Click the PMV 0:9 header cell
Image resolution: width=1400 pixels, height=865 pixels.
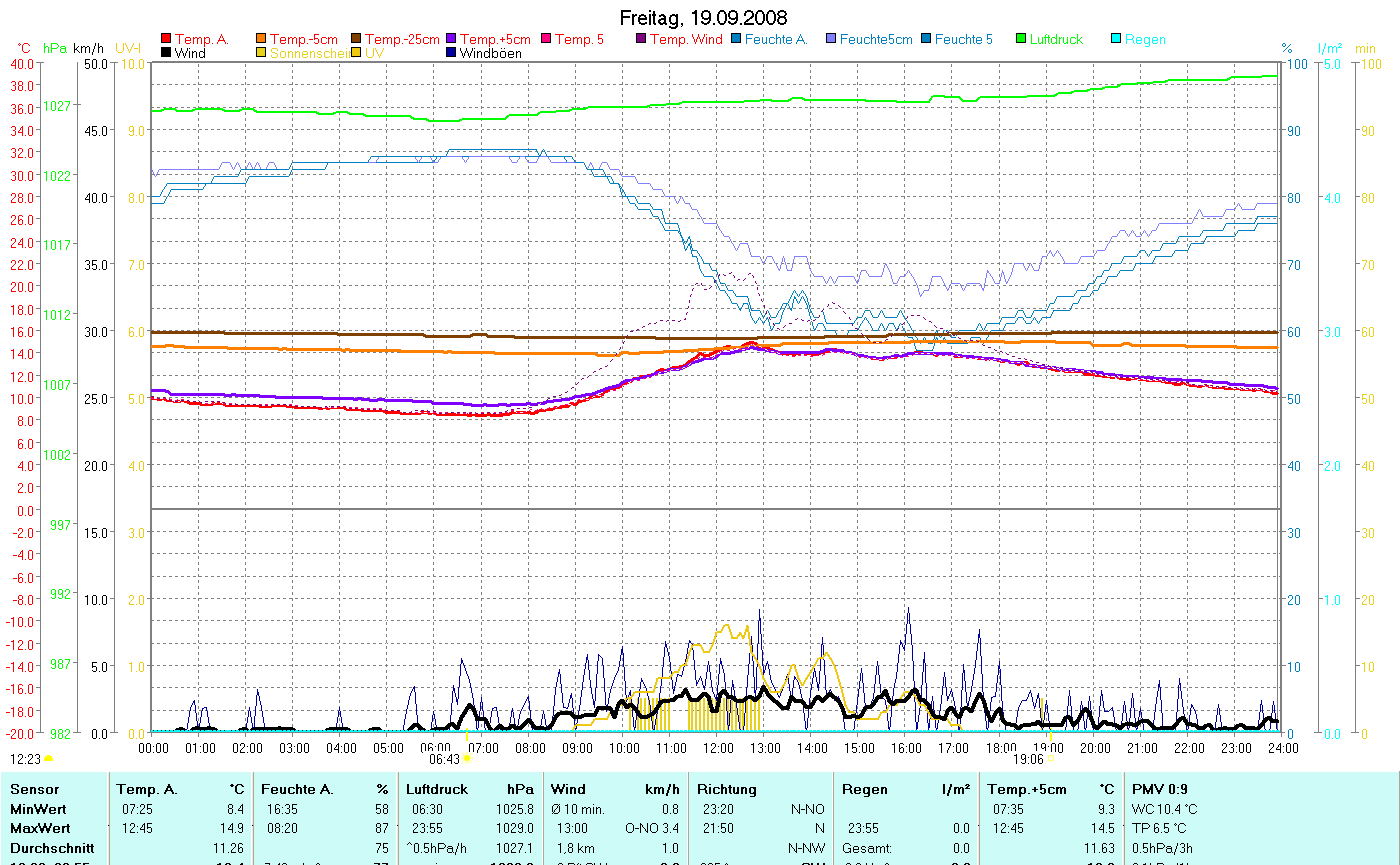1161,789
